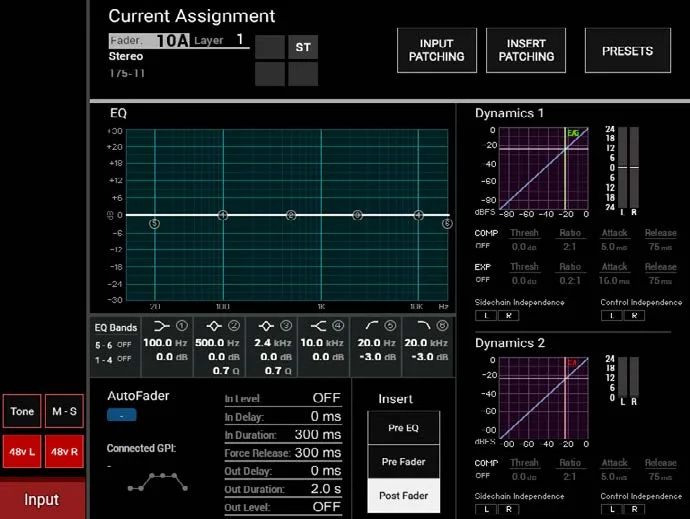Select the Input tab
690x519 pixels.
[x=42, y=500]
